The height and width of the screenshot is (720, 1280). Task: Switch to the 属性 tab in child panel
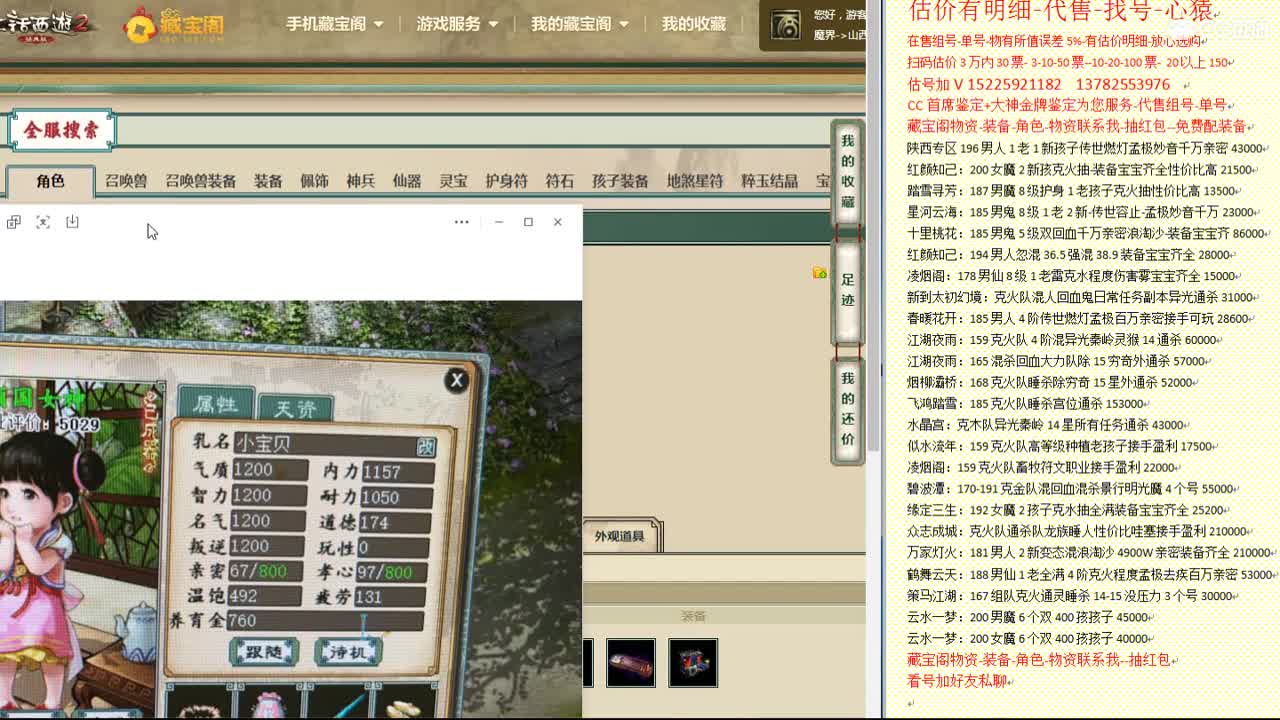pos(215,404)
